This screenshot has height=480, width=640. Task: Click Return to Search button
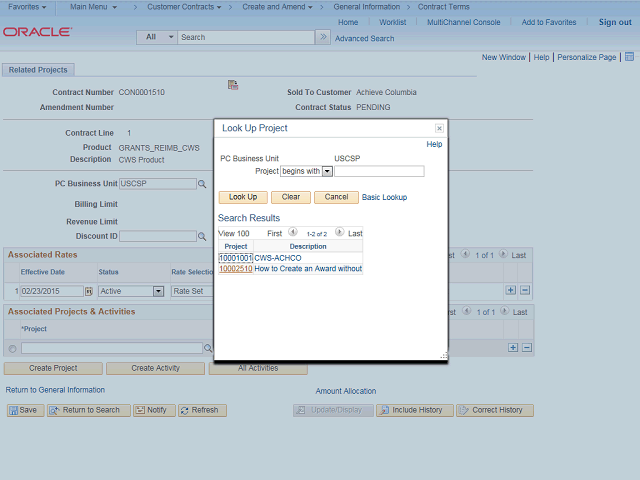tap(89, 410)
